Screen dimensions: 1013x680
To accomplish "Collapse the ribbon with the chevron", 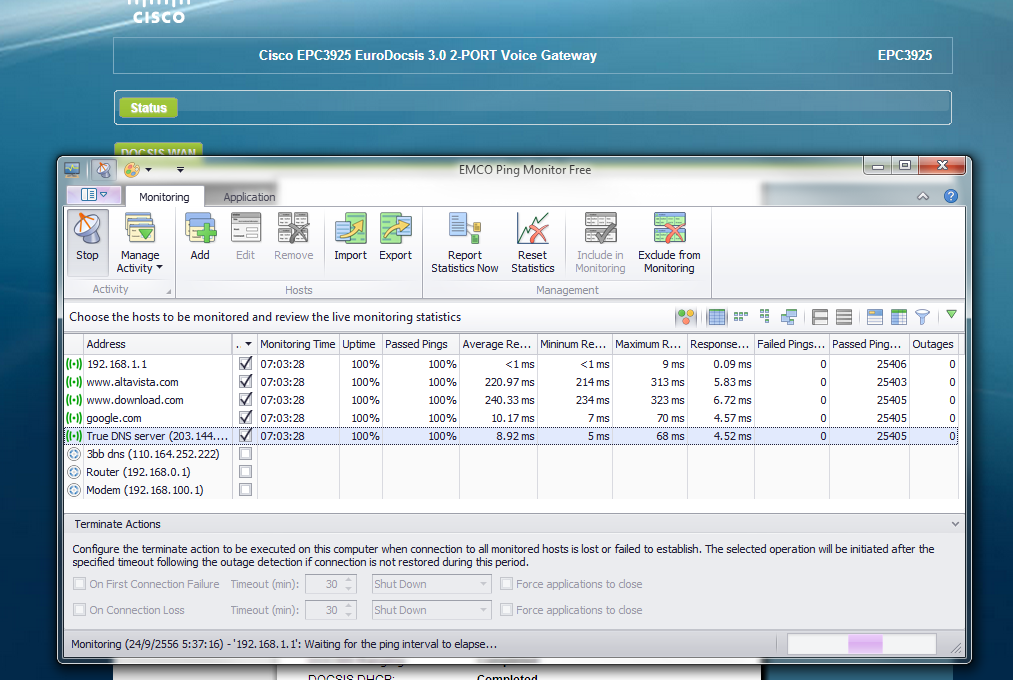I will click(x=923, y=196).
